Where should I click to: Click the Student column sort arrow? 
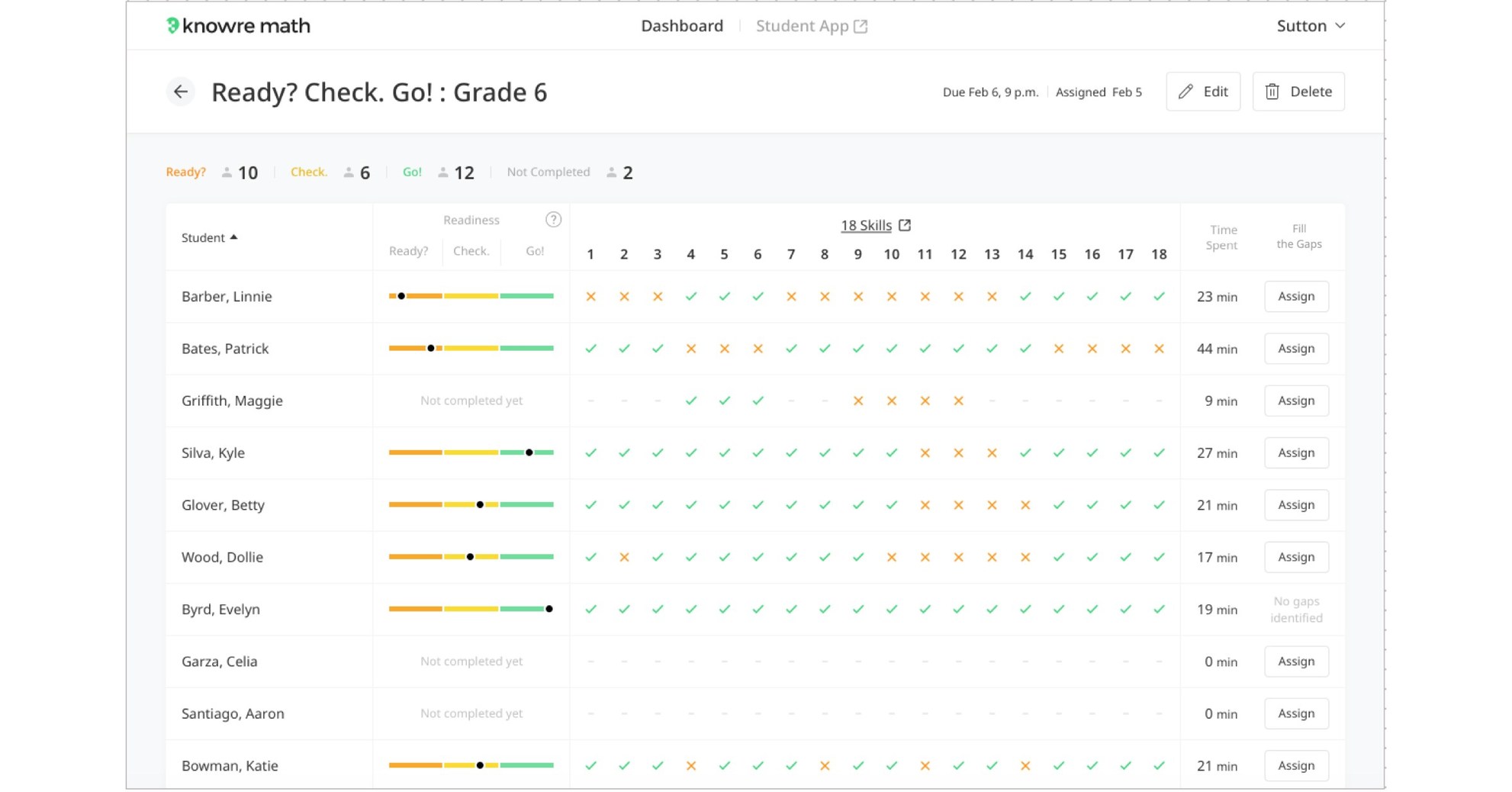coord(233,237)
